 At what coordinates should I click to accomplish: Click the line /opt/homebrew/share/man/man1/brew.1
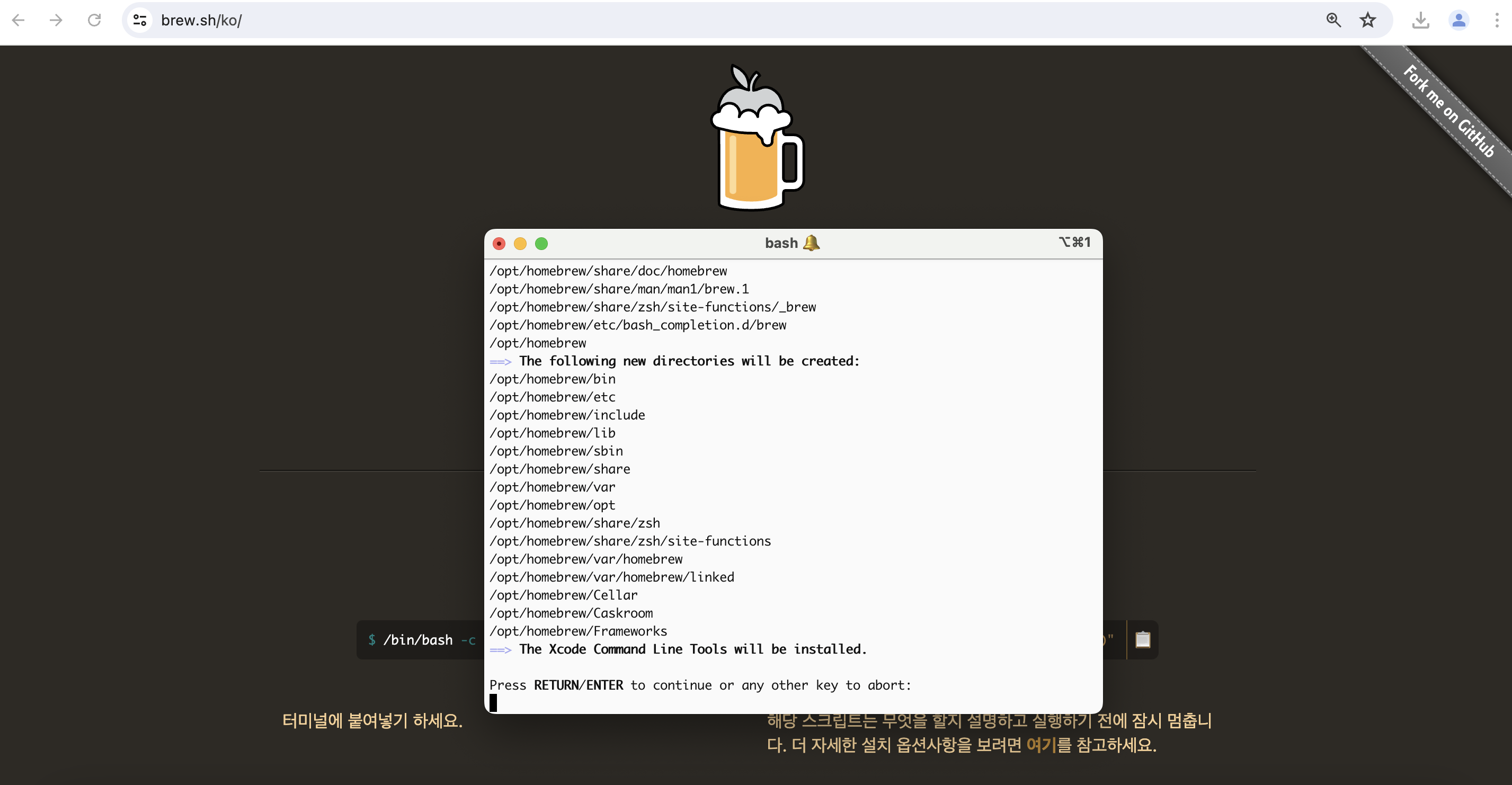click(x=619, y=289)
